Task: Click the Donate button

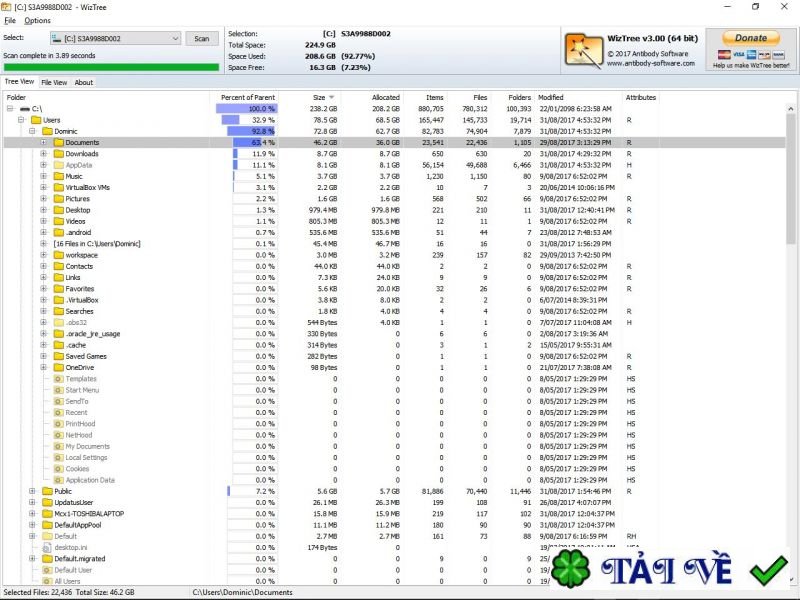Action: point(751,38)
